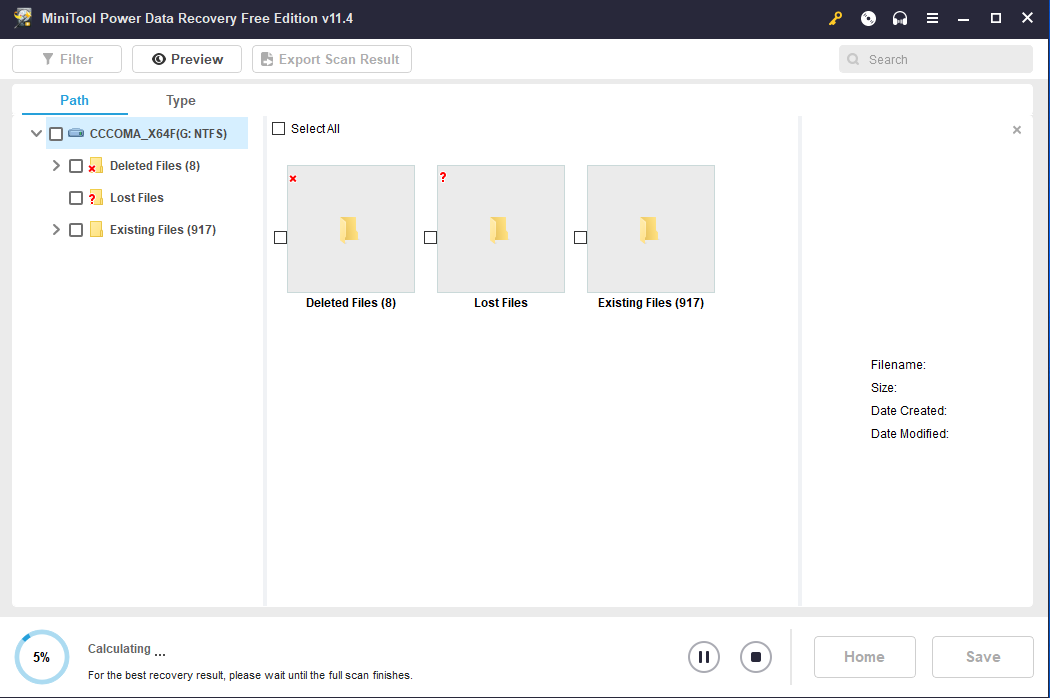1050x698 pixels.
Task: Click the Home button
Action: click(865, 657)
